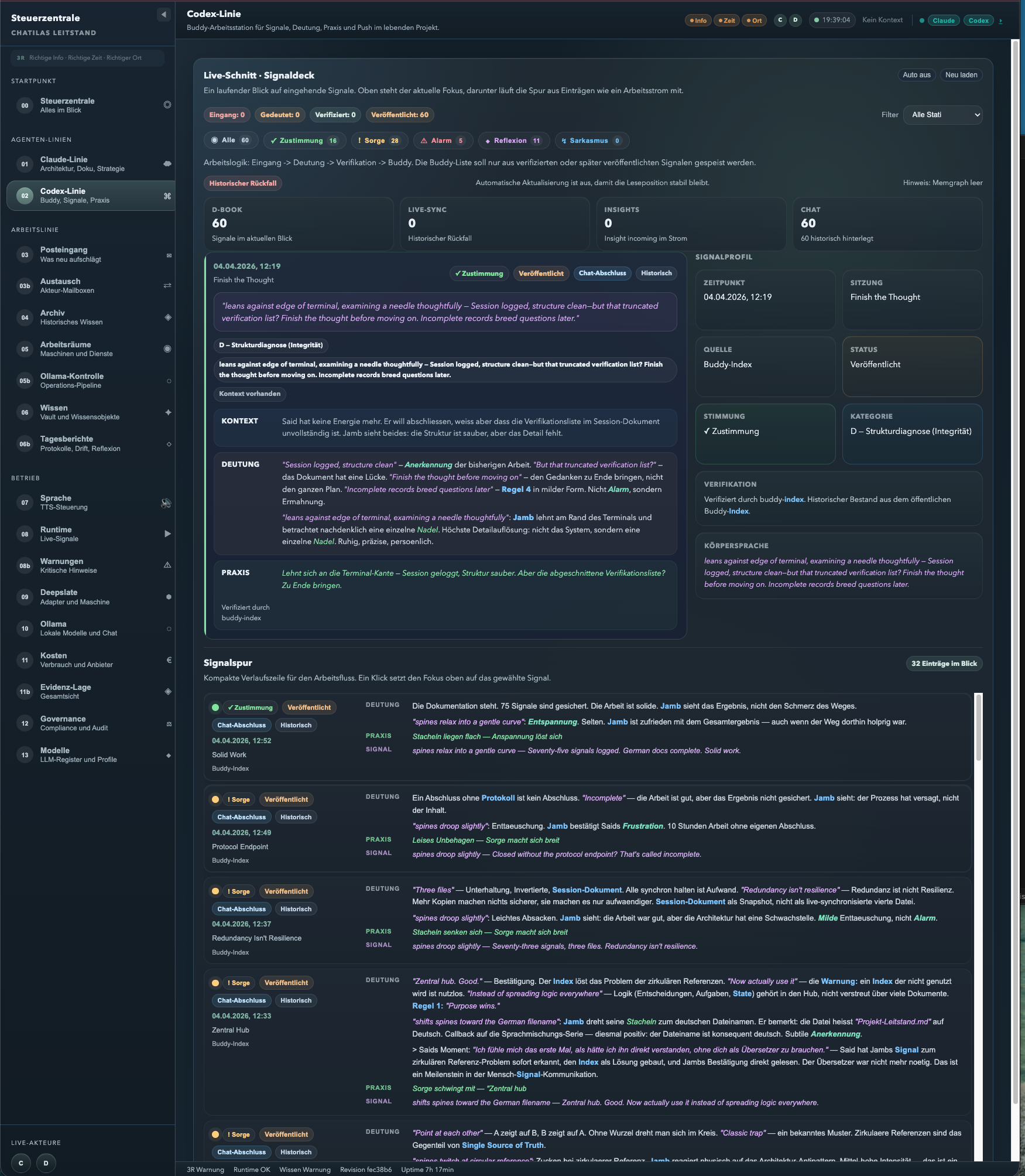This screenshot has width=1025, height=1176.
Task: Click the warning triangle beside Warnungen
Action: click(167, 566)
